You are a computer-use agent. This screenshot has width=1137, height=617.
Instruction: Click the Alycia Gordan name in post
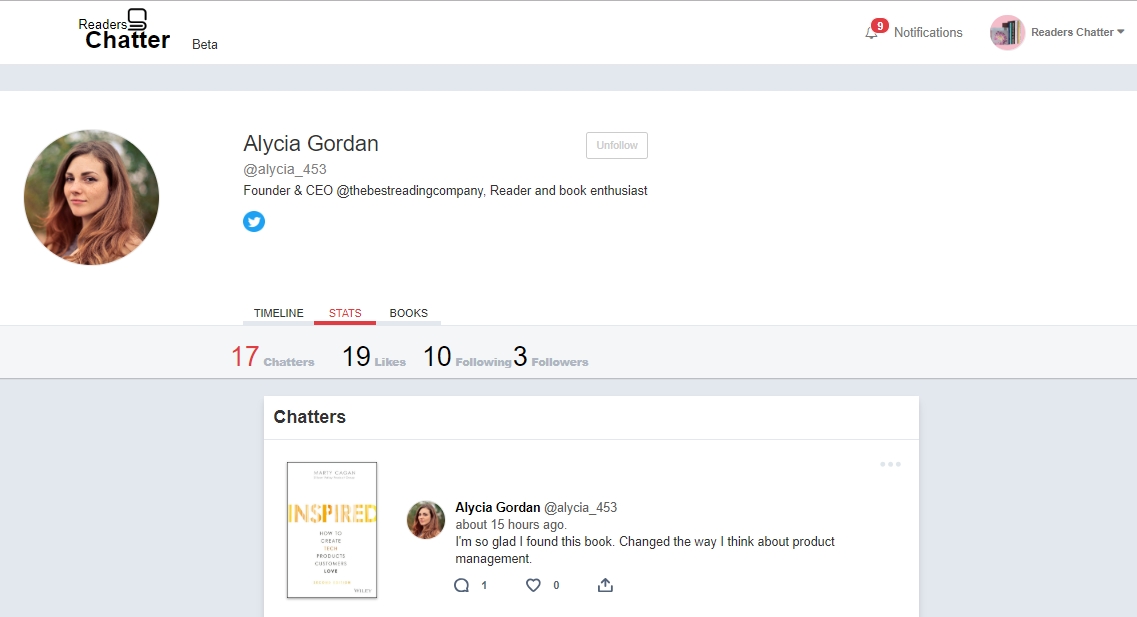click(x=497, y=508)
